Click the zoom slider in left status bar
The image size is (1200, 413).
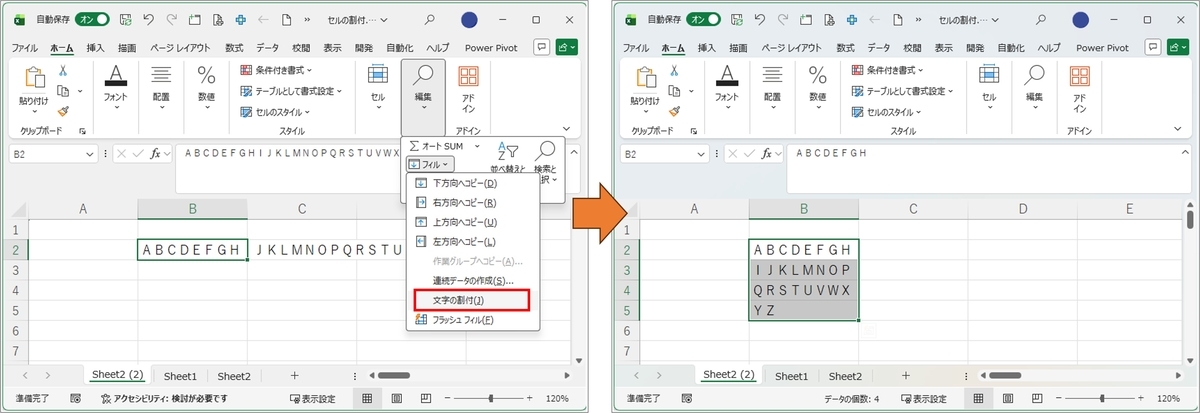point(492,398)
